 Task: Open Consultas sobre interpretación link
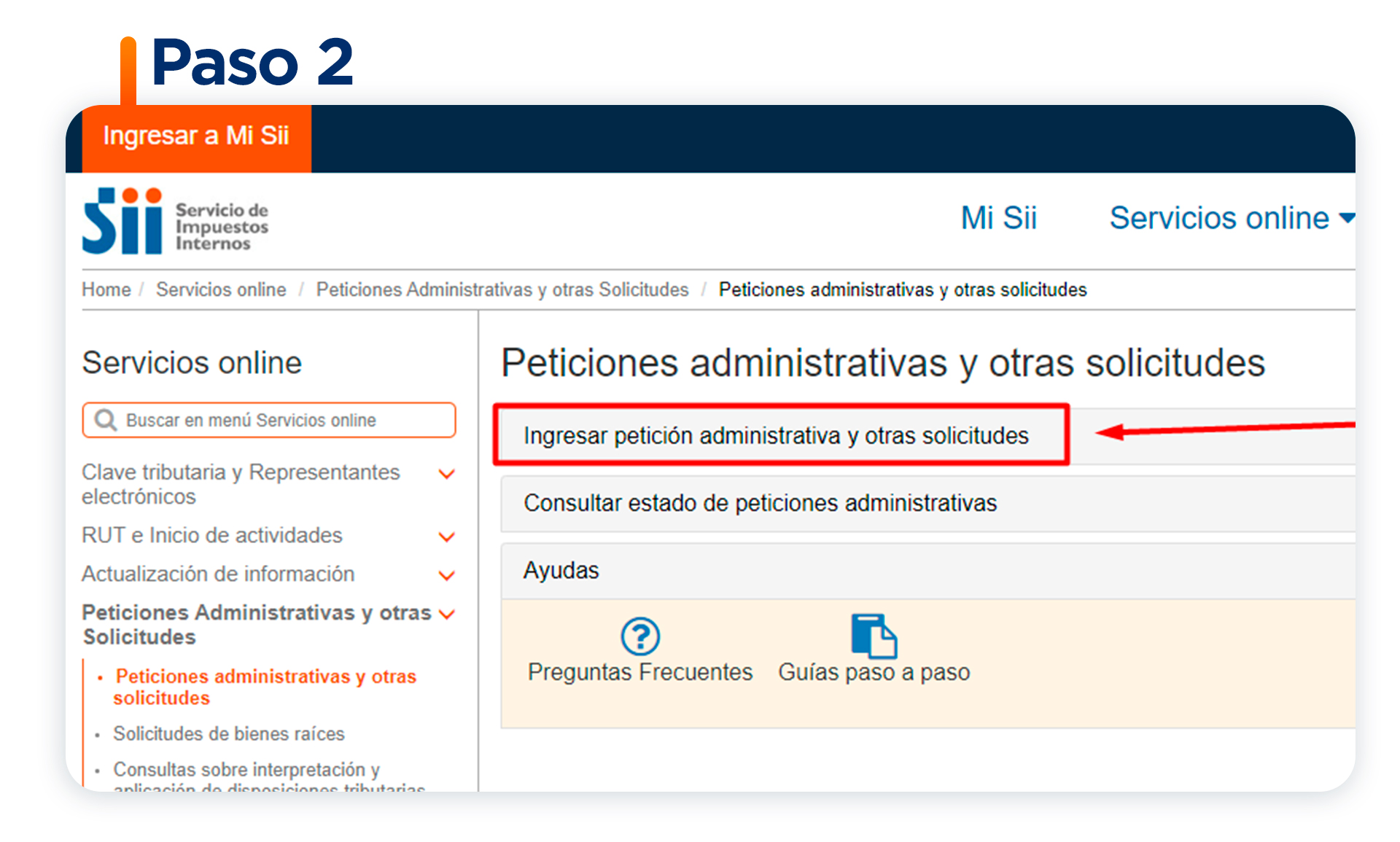click(x=246, y=770)
